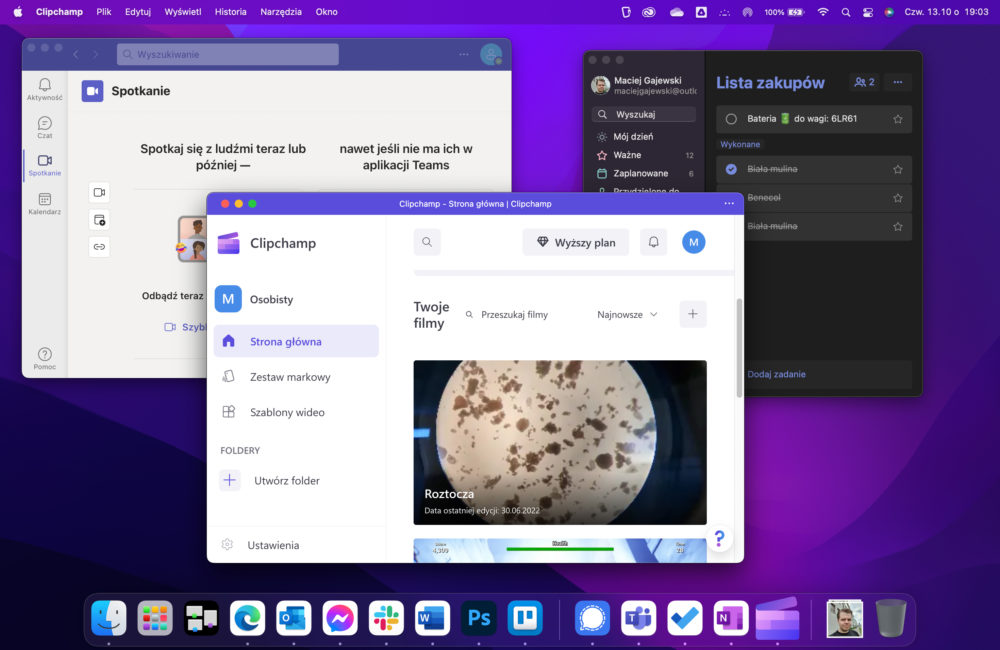1000x650 pixels.
Task: Star the Bateria do wagi task
Action: point(897,119)
